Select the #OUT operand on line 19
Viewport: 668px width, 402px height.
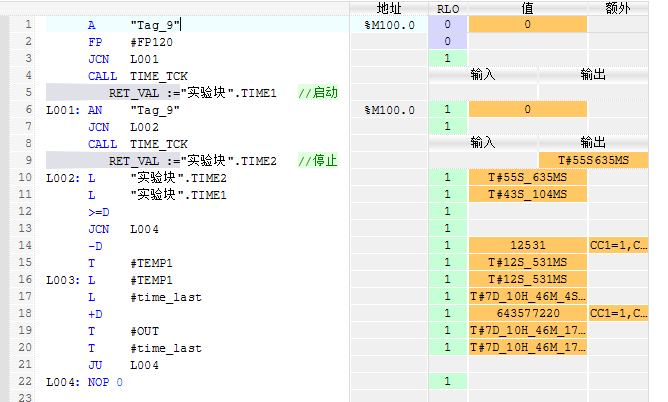pyautogui.click(x=144, y=330)
